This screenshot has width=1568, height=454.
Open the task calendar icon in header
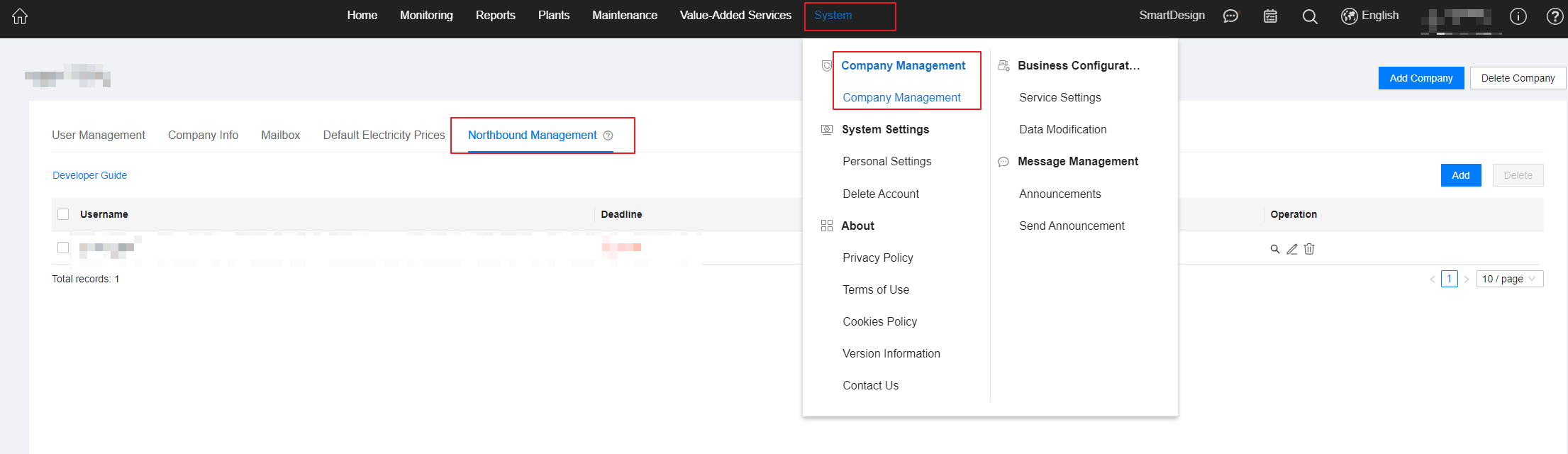1270,16
